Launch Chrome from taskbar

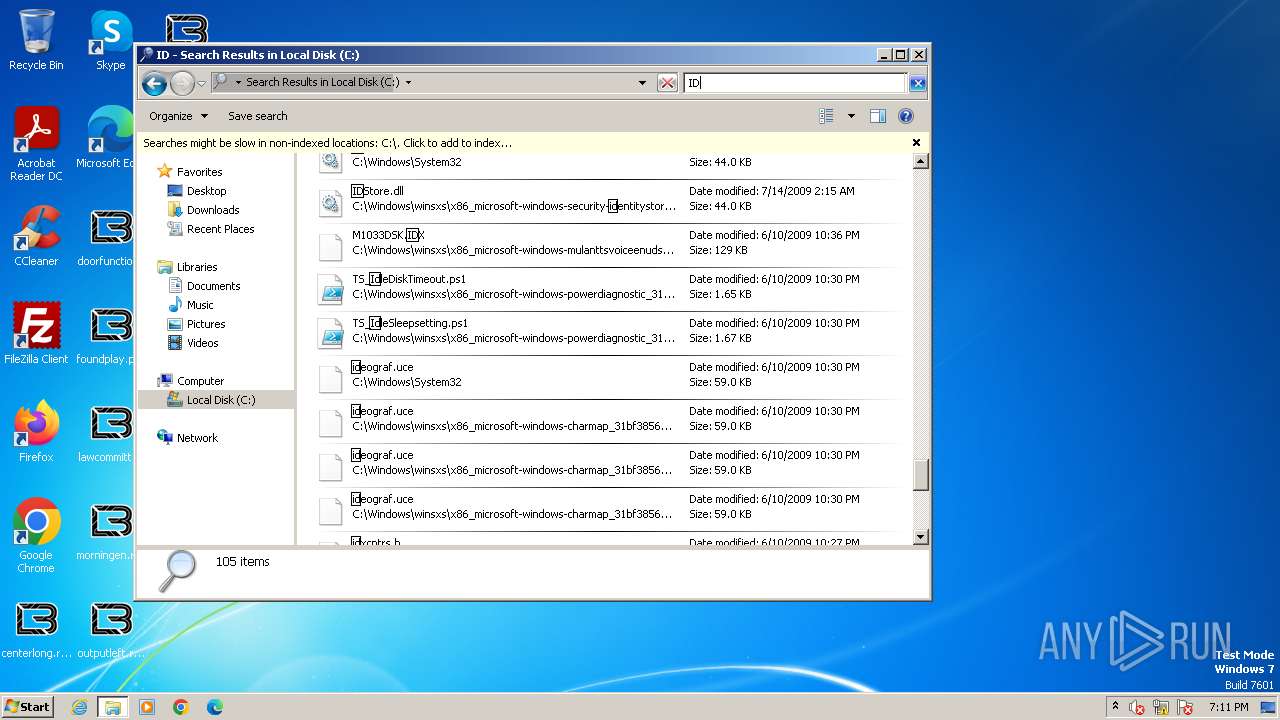(x=181, y=707)
